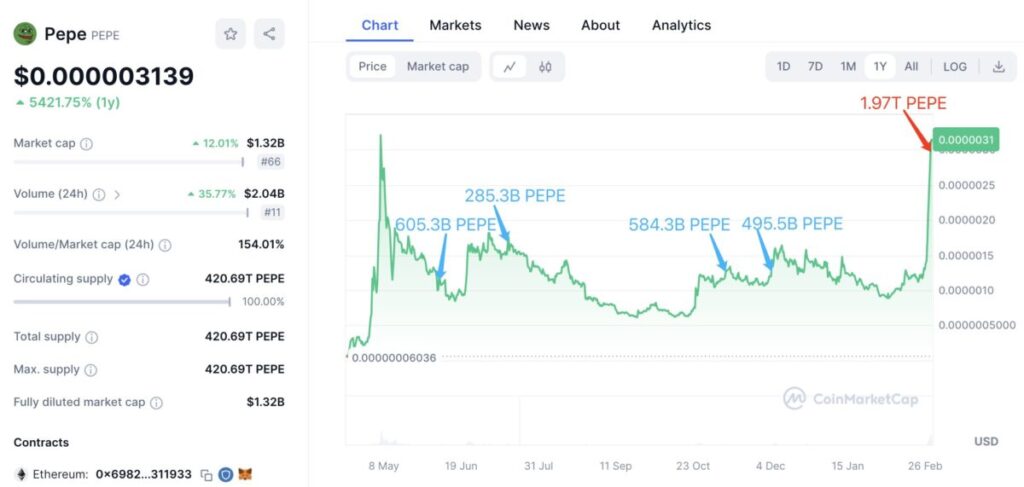Select the 7D time range
1024x487 pixels.
click(815, 67)
